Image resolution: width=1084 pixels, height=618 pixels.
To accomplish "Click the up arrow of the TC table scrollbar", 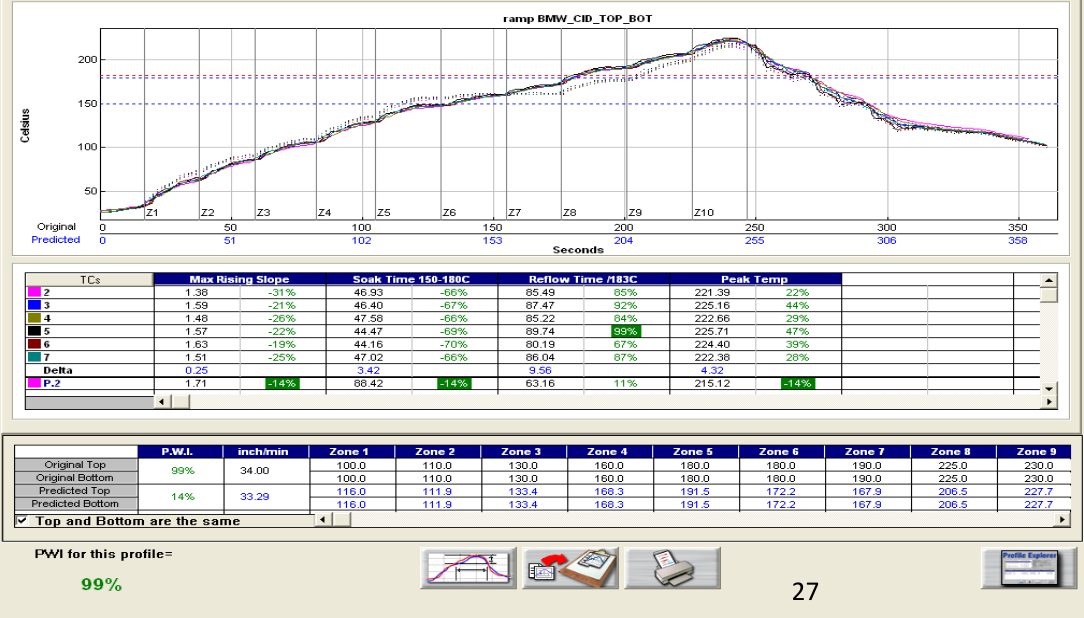I will [1049, 280].
